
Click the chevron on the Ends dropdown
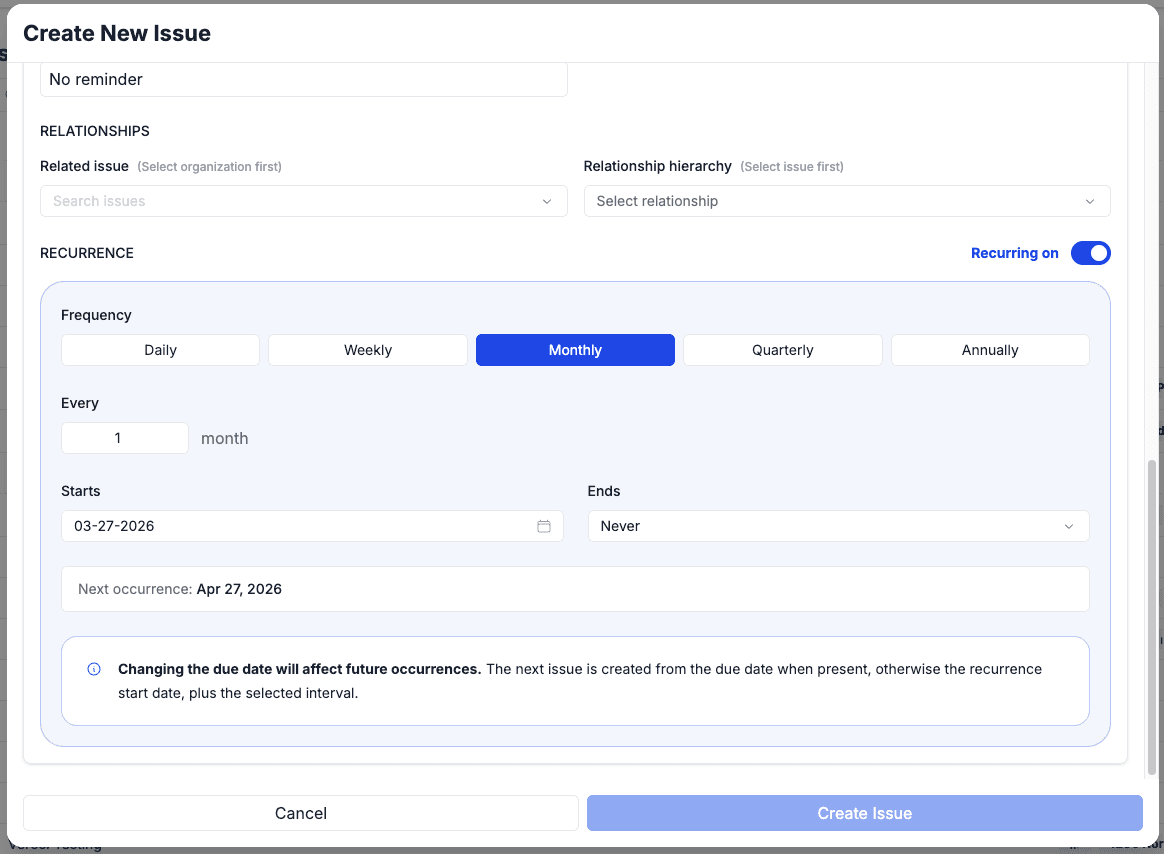pos(1068,525)
